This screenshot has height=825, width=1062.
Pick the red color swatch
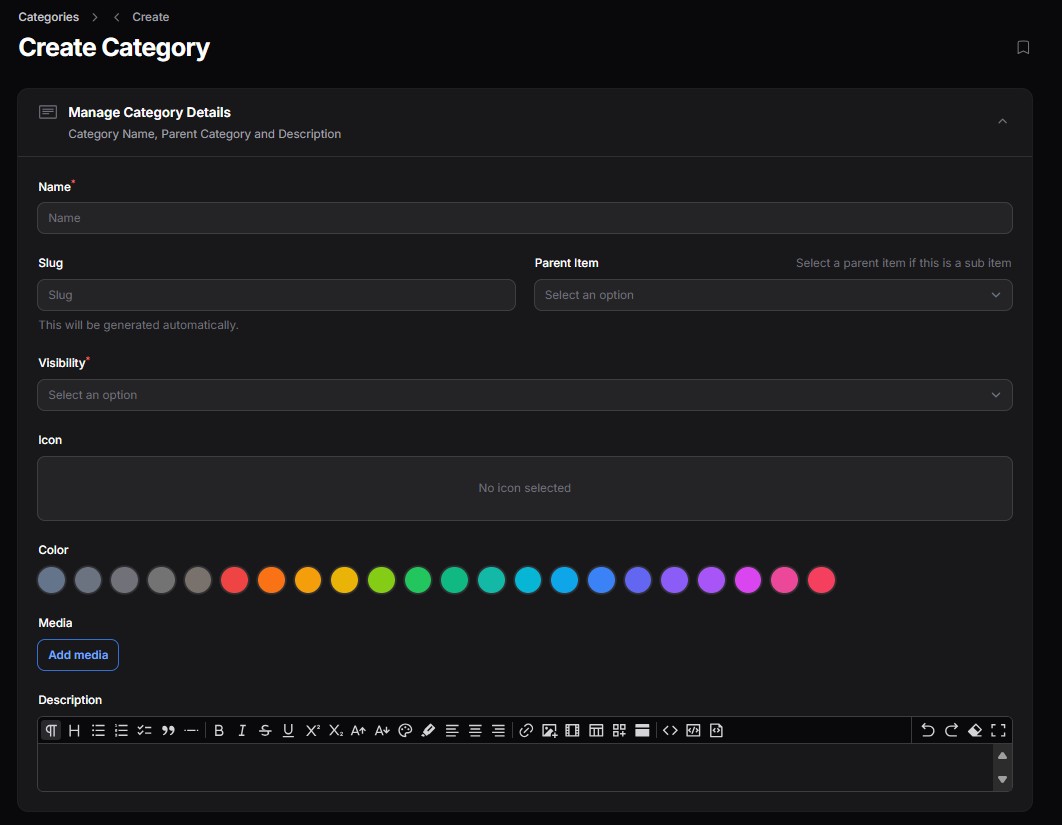(234, 580)
